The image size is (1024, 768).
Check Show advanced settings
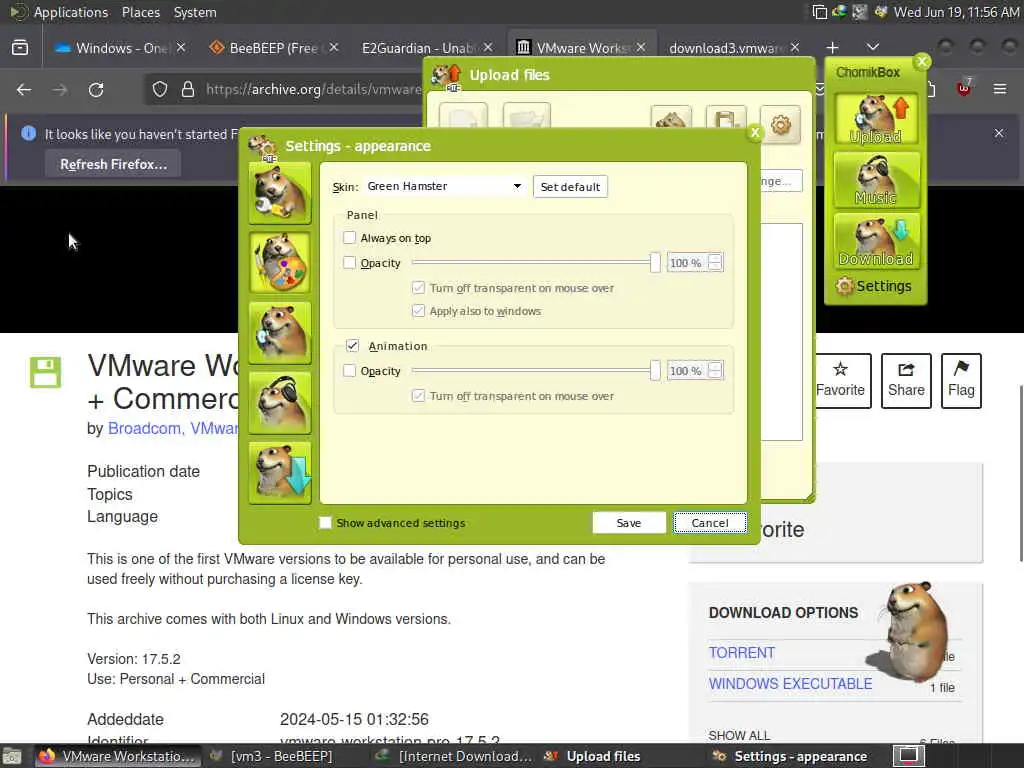[325, 522]
